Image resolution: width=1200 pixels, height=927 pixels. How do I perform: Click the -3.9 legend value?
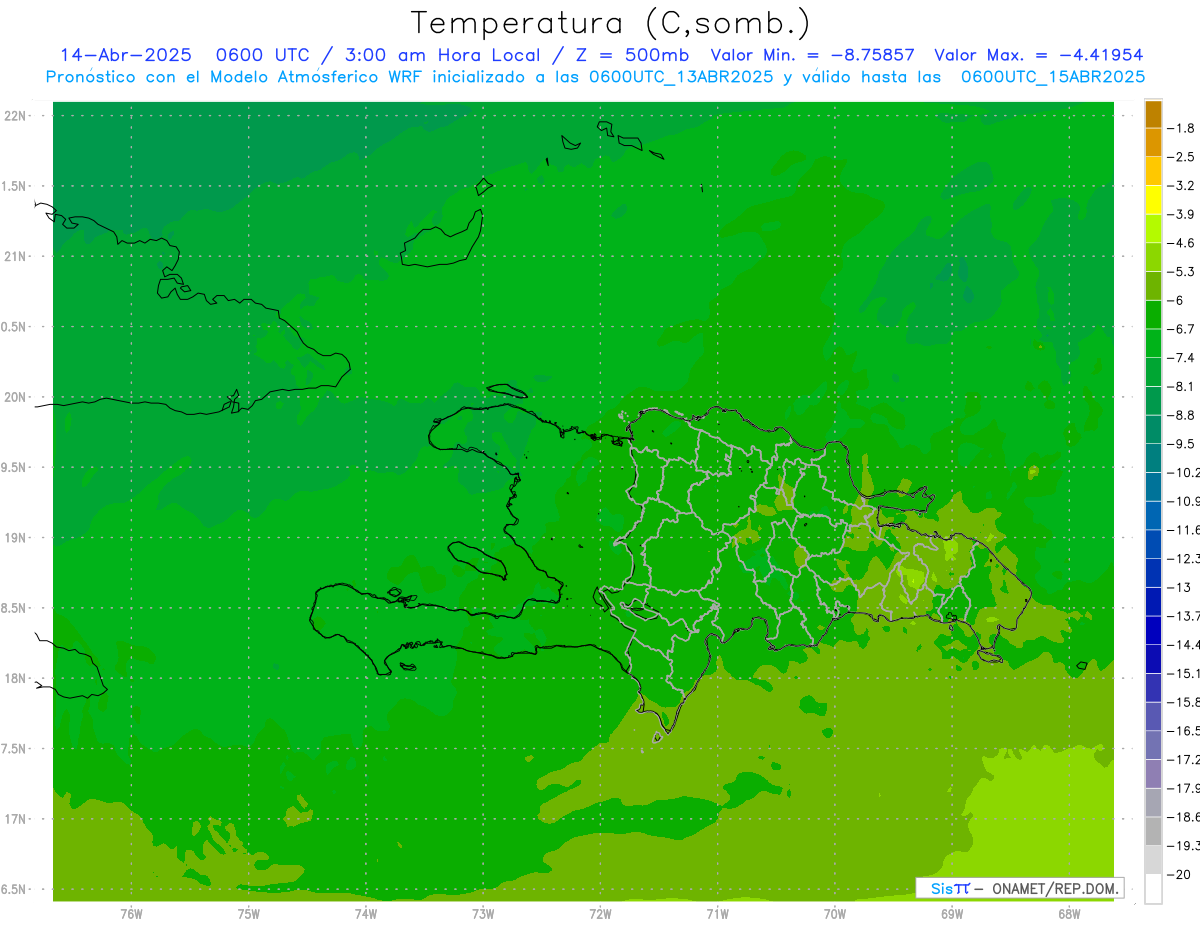1183,214
